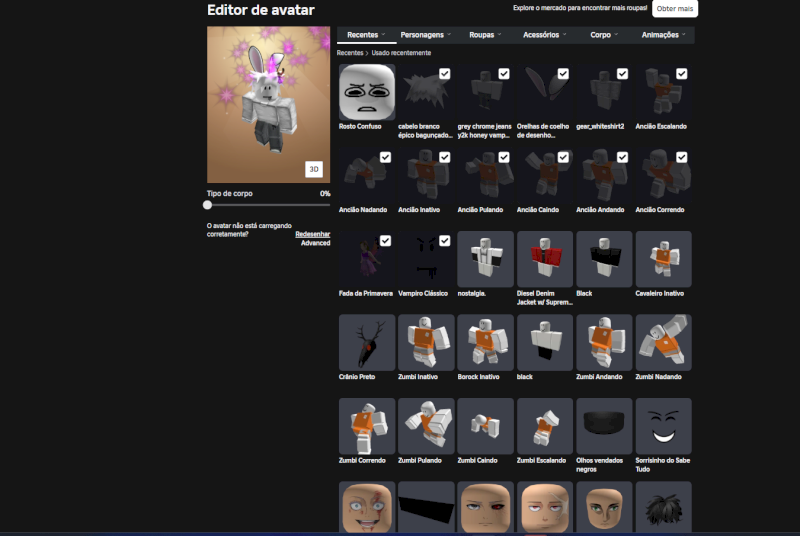The image size is (800, 536).
Task: Select the Zumbi Nadando animation
Action: click(x=663, y=343)
